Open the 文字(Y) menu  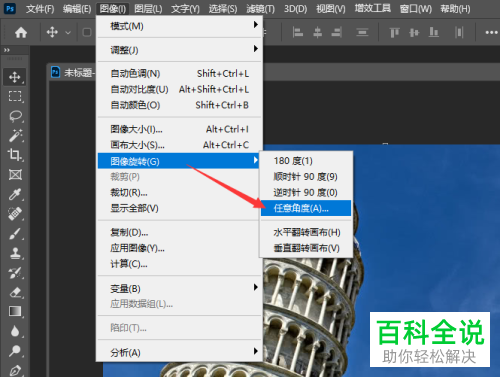point(185,9)
